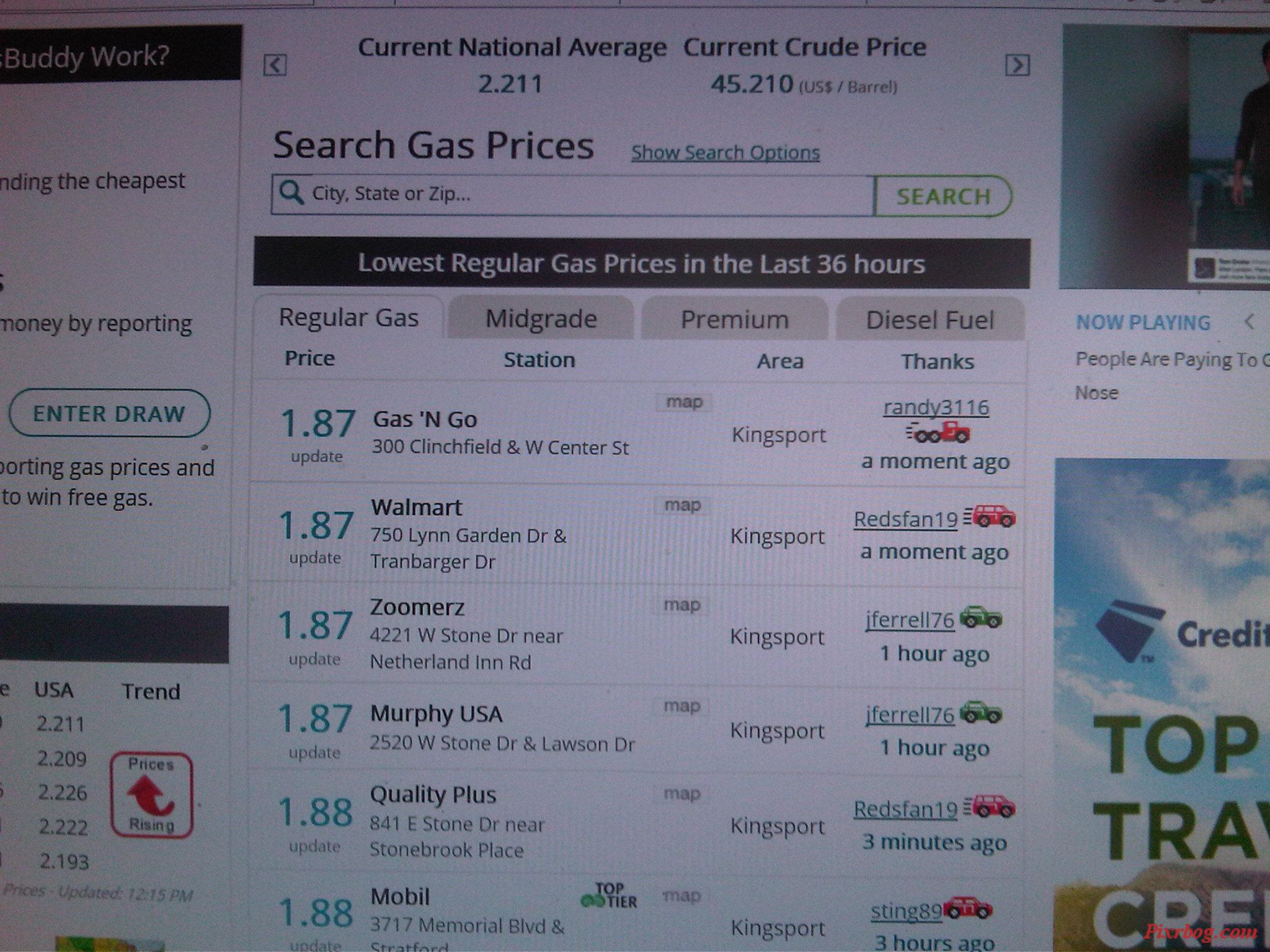Open randy3116 user profile

(936, 408)
